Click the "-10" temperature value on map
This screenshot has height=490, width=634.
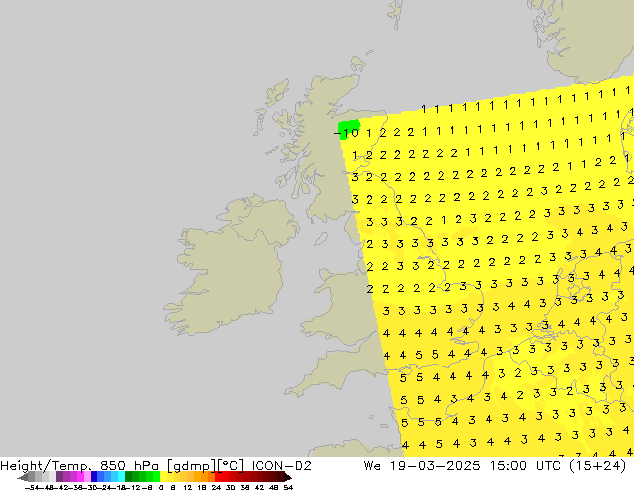coord(346,133)
